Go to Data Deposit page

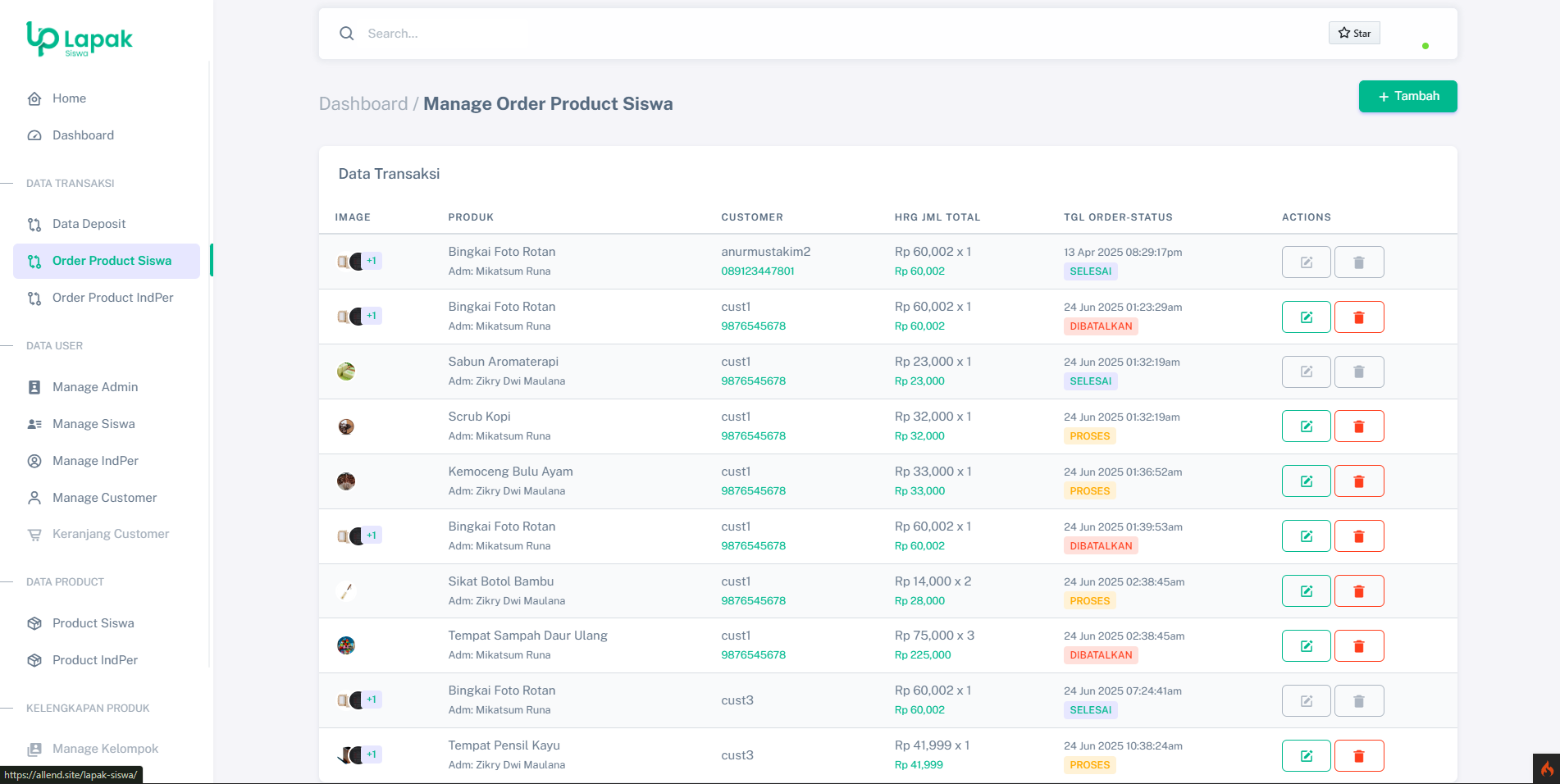[x=89, y=224]
